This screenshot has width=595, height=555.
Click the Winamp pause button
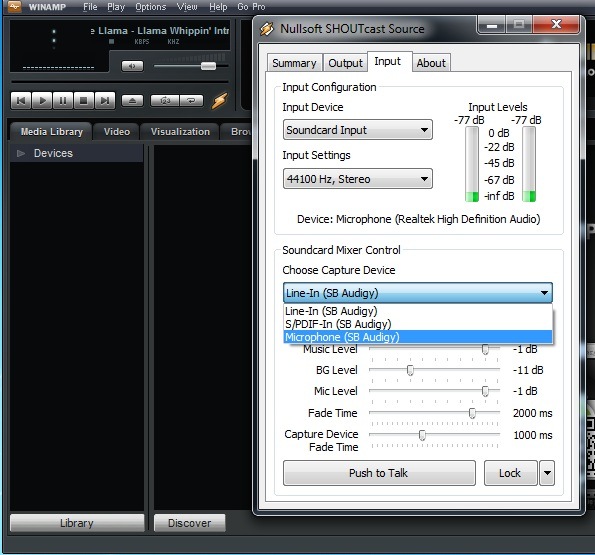coord(63,101)
